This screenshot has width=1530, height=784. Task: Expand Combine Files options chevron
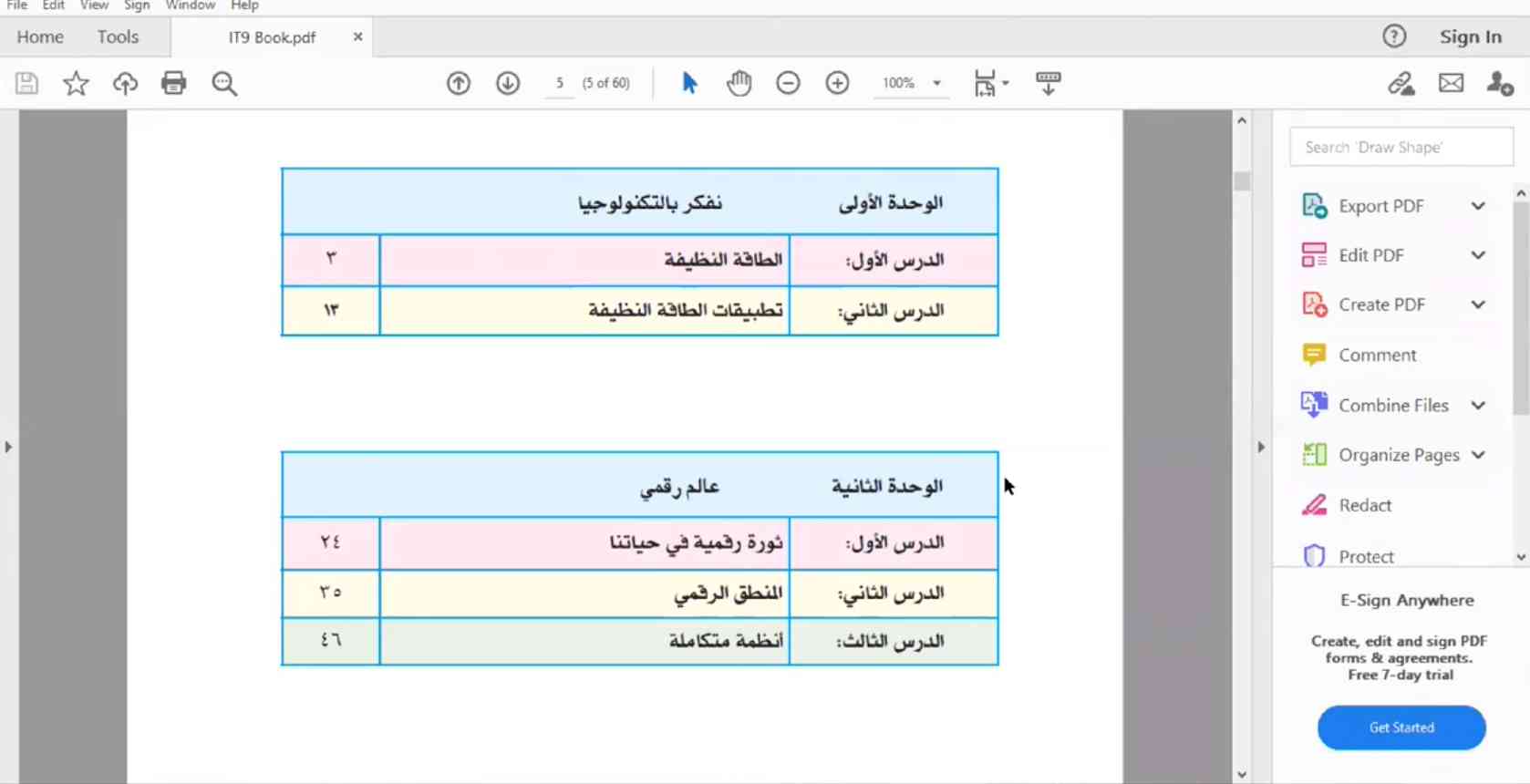tap(1478, 406)
